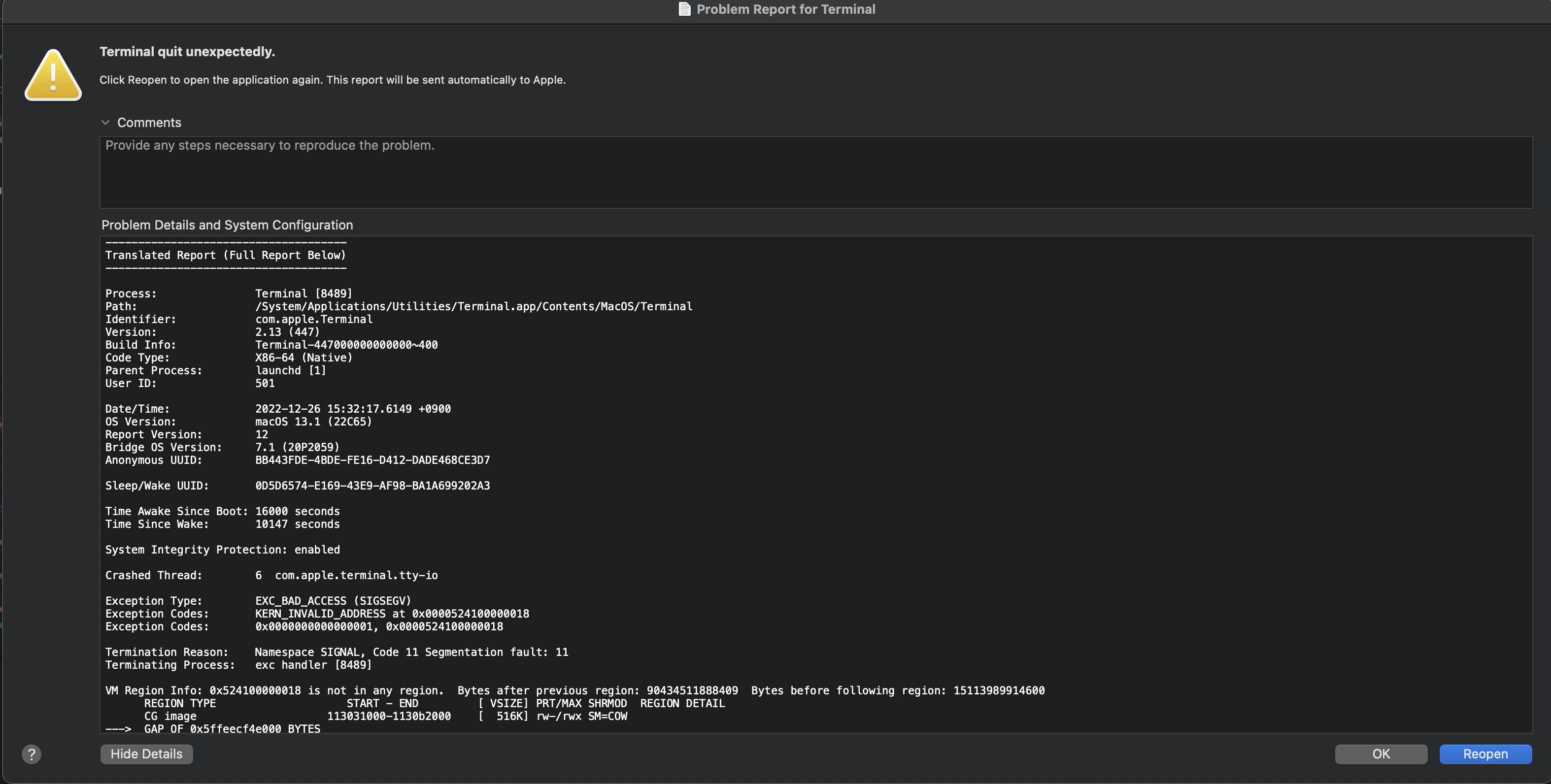Click Reopen to relaunch Terminal
Screen dimensions: 1551x784
click(x=1485, y=754)
